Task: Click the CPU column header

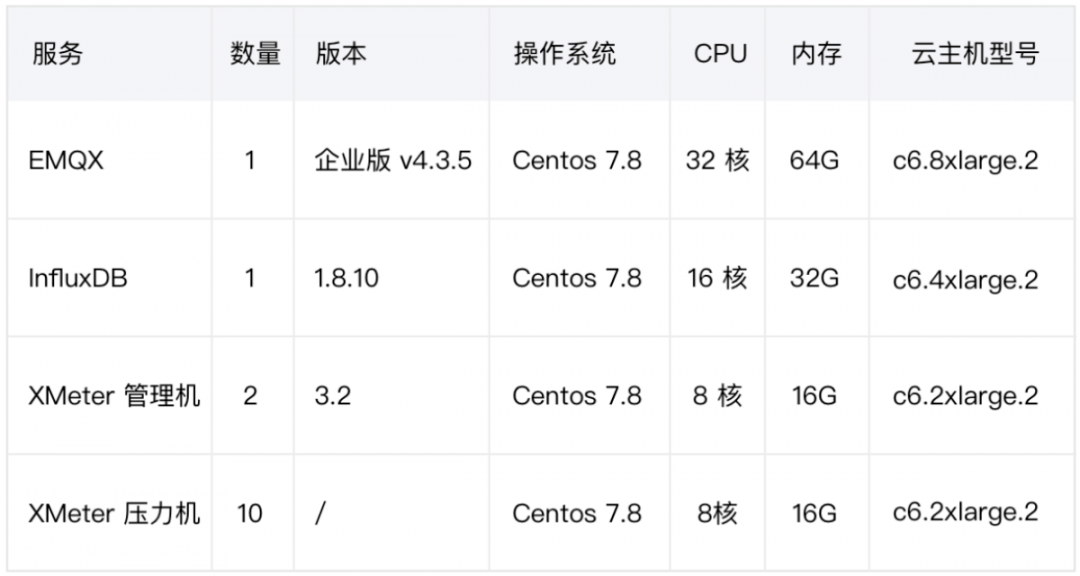Action: tap(720, 54)
